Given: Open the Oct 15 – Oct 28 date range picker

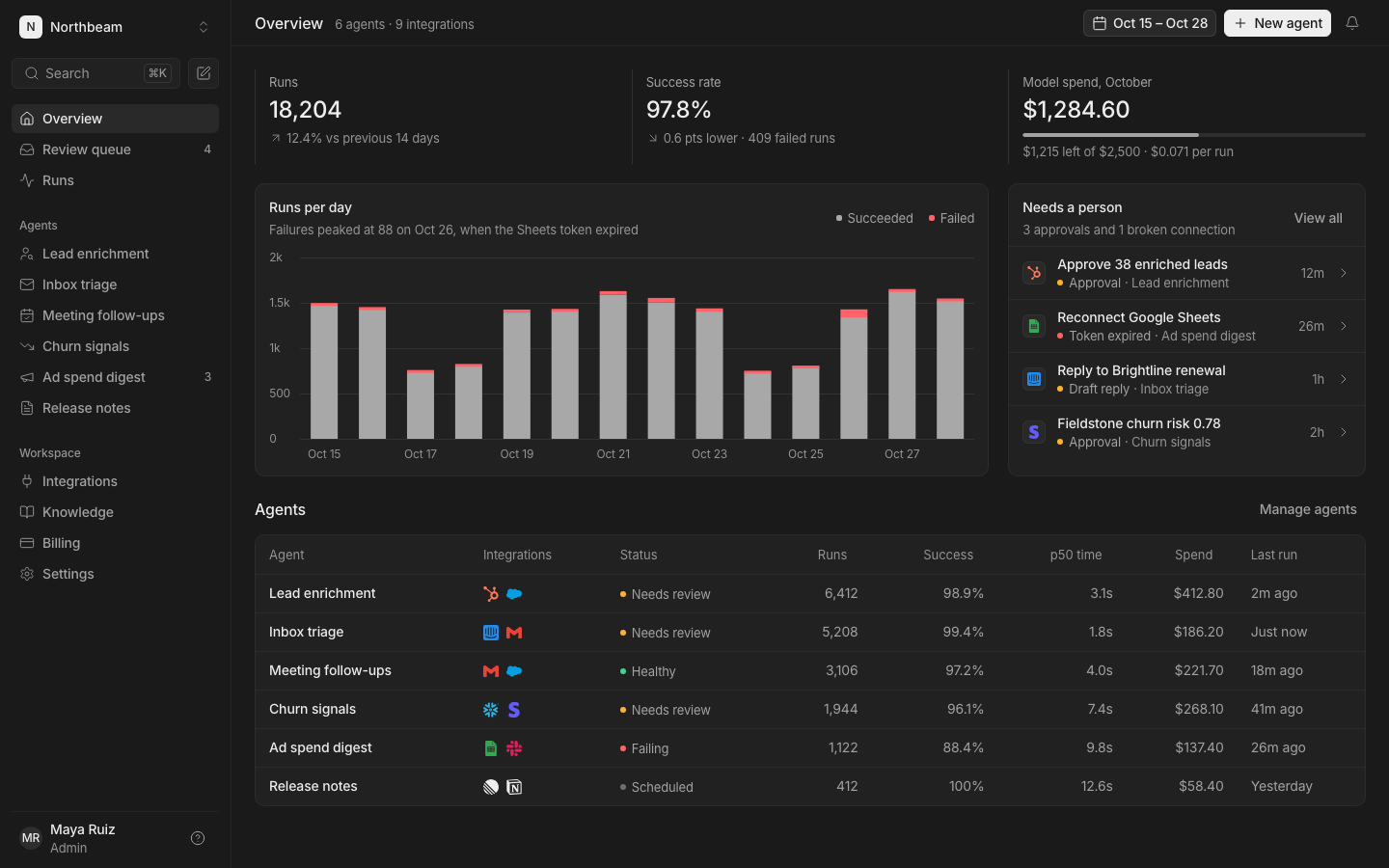Looking at the screenshot, I should coord(1150,23).
